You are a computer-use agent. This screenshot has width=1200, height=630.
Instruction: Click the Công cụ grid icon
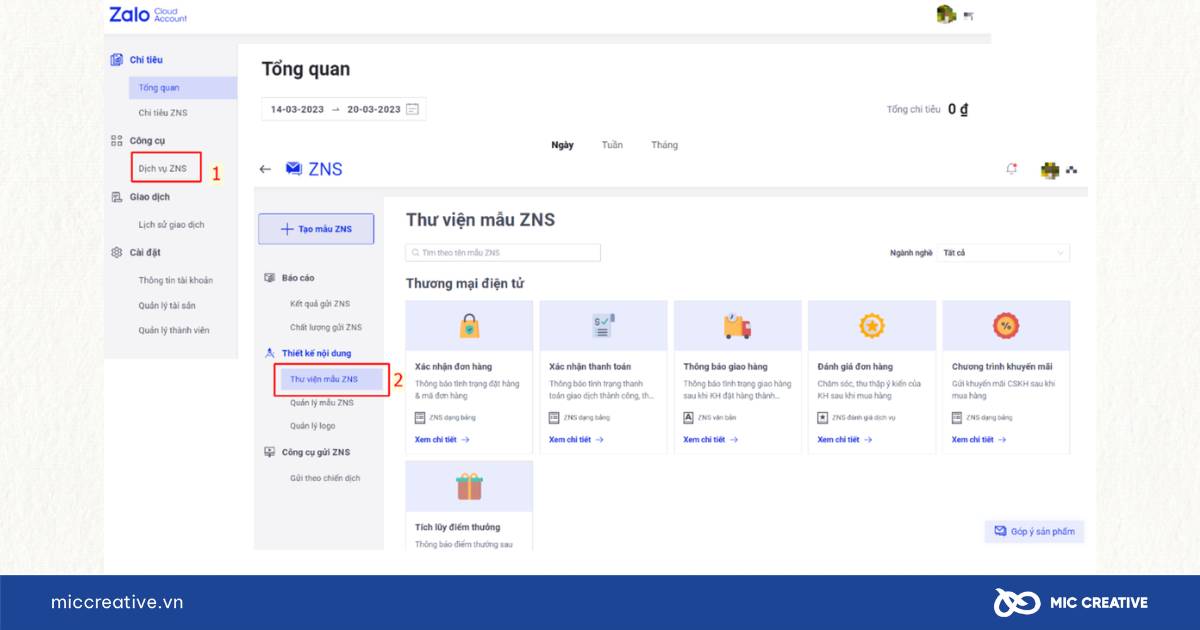coord(117,141)
